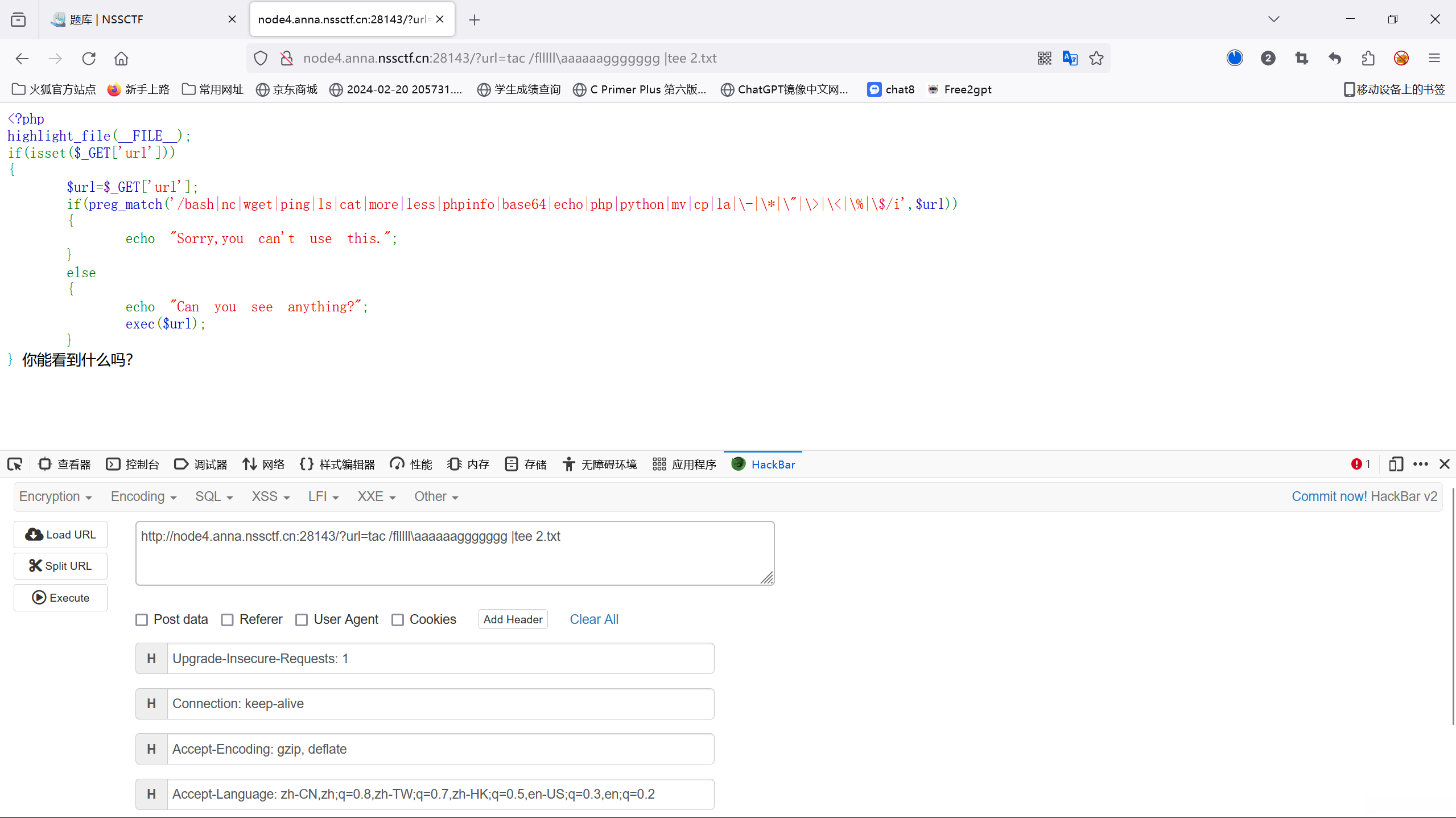Click the home page icon
Viewport: 1456px width, 818px height.
pos(121,58)
